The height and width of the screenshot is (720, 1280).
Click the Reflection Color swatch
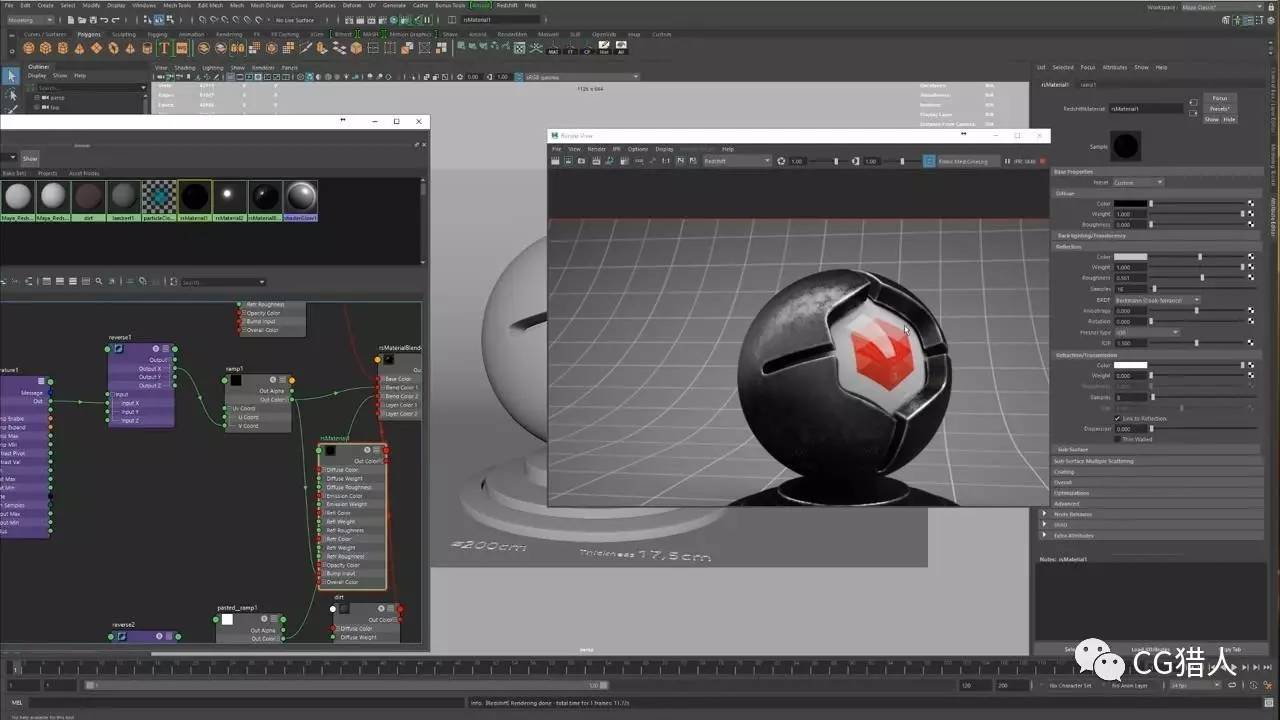1130,257
